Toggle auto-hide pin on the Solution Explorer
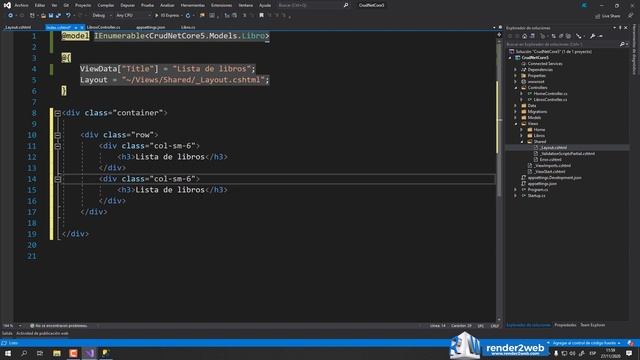 coord(620,28)
